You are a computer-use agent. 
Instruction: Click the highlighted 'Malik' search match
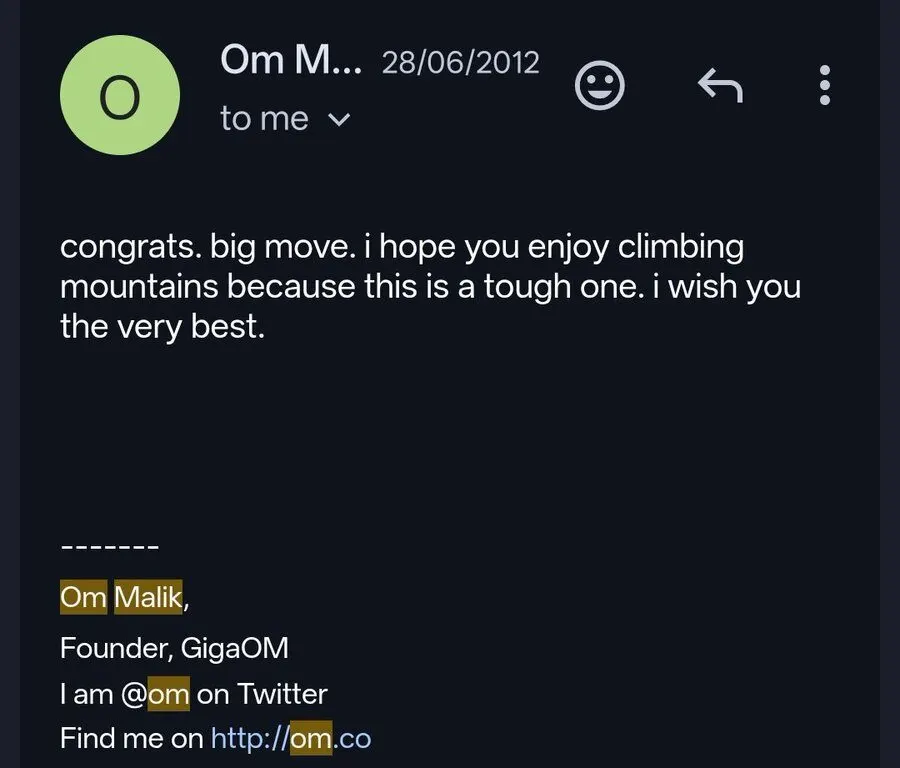pos(148,597)
